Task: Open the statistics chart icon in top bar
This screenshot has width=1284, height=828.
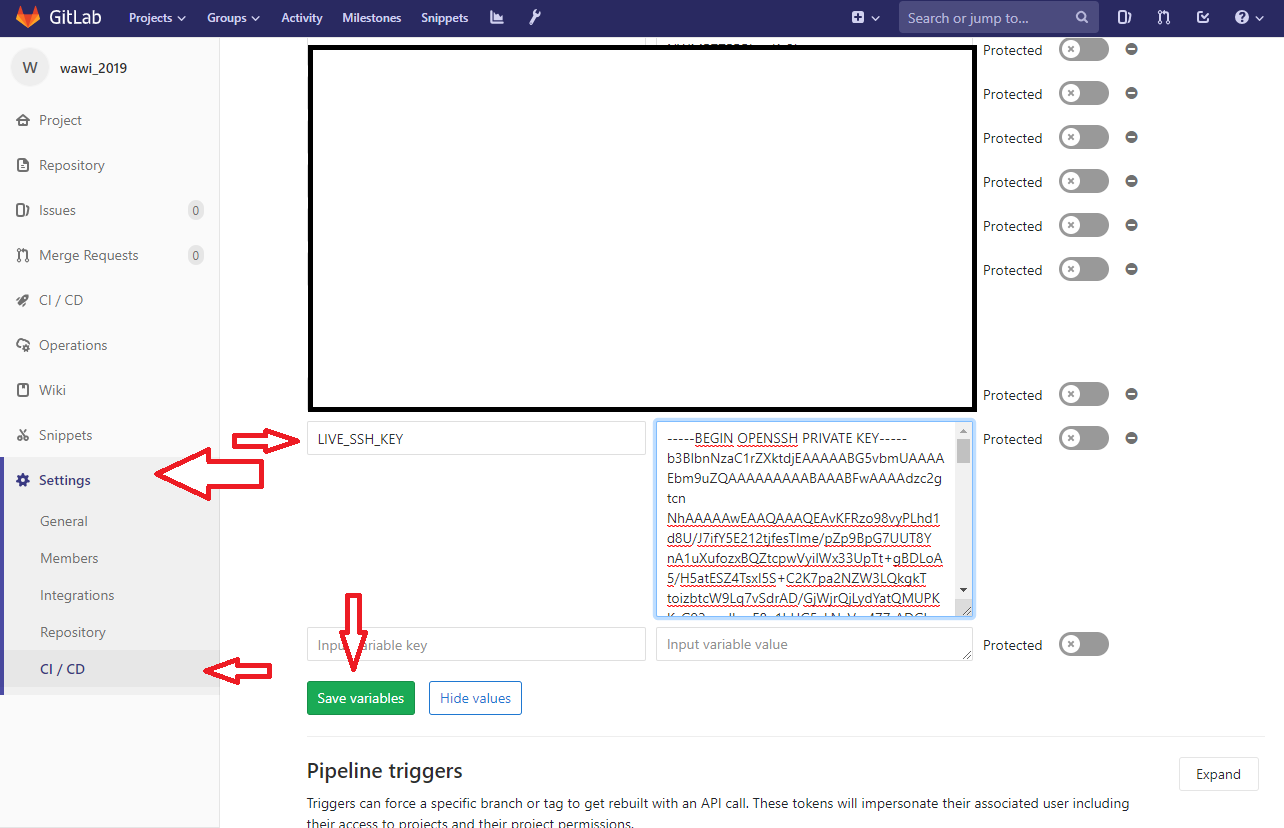Action: (496, 17)
